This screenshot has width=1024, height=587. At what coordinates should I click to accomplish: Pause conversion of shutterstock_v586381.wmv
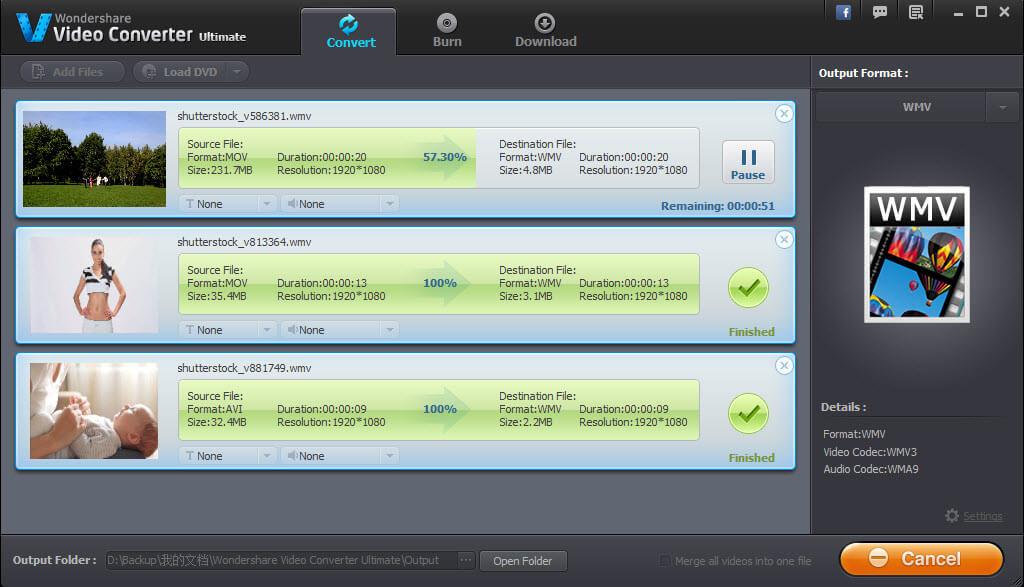click(748, 163)
